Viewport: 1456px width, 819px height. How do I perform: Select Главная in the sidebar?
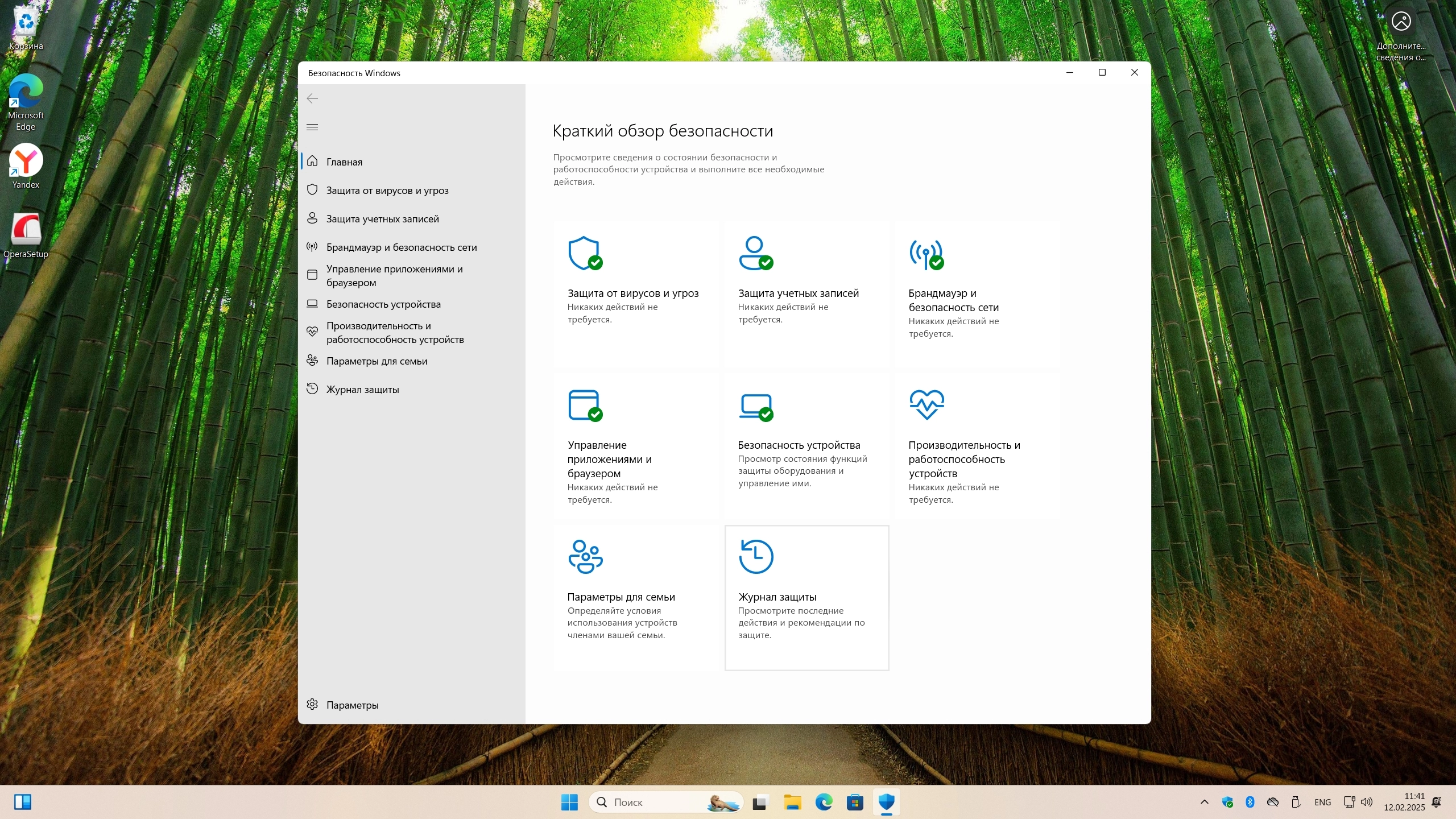tap(344, 162)
